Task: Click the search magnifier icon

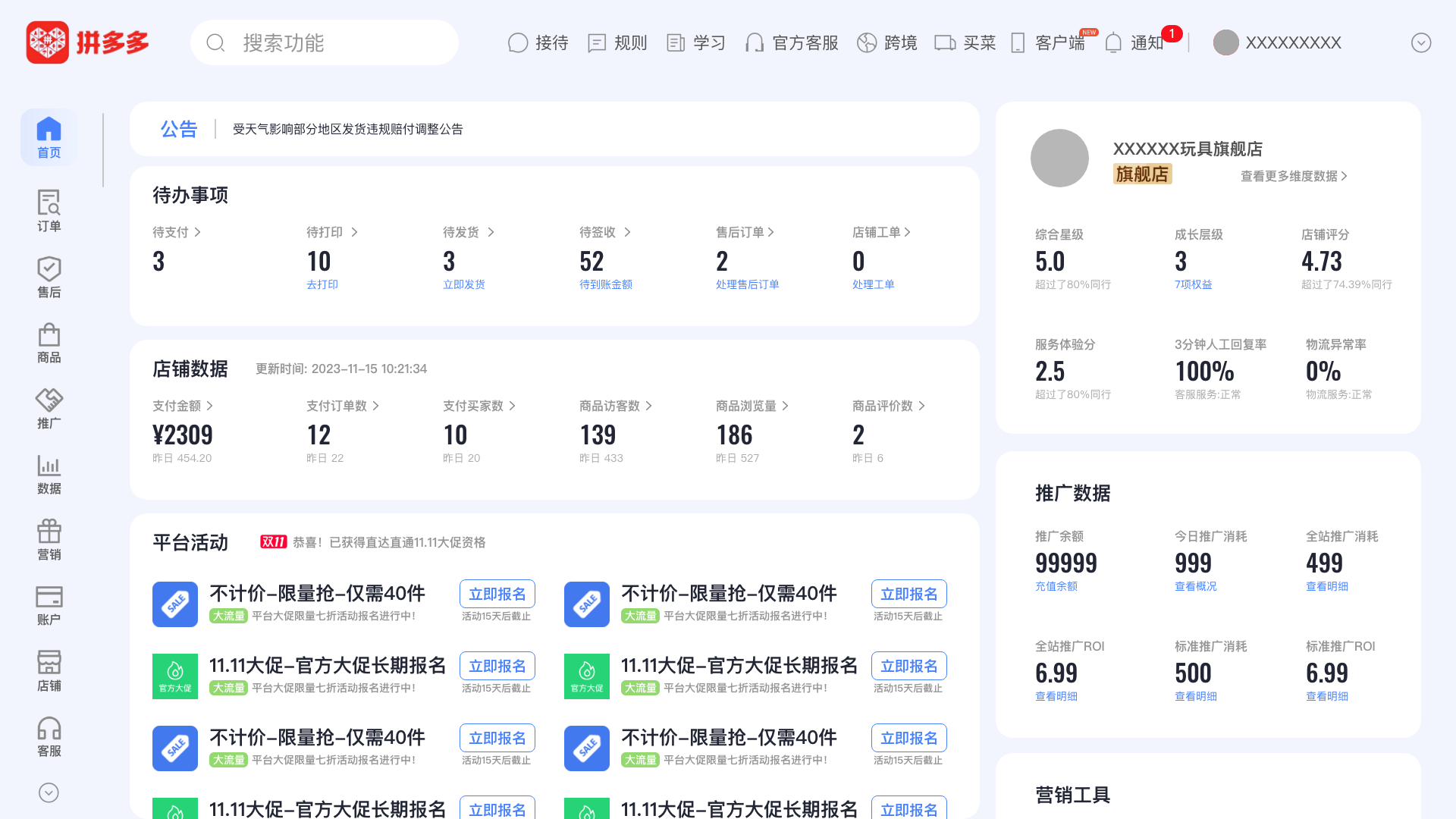Action: coord(215,43)
